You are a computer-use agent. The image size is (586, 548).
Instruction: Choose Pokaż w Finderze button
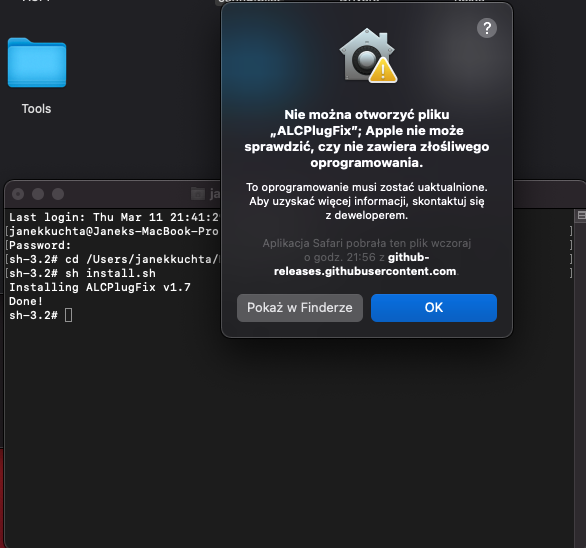coord(300,308)
